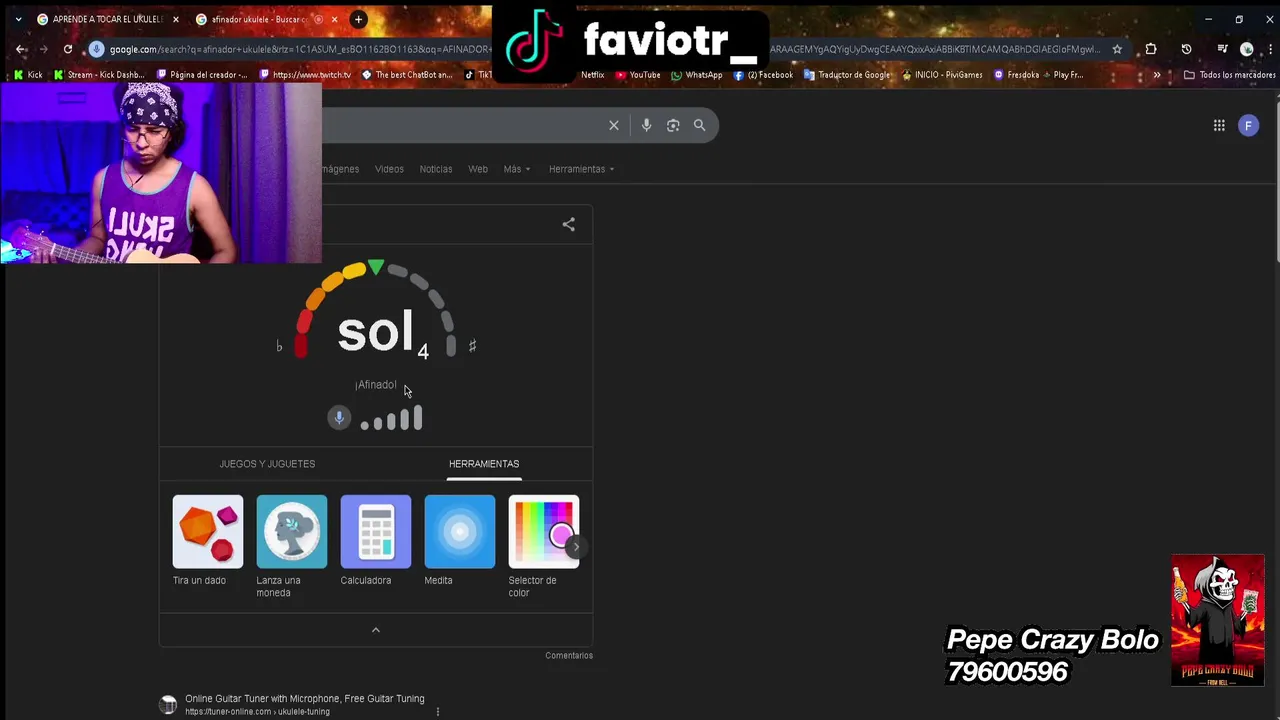The width and height of the screenshot is (1280, 720).
Task: Open Stream - Kick Dashboard bookmark
Action: pyautogui.click(x=100, y=75)
